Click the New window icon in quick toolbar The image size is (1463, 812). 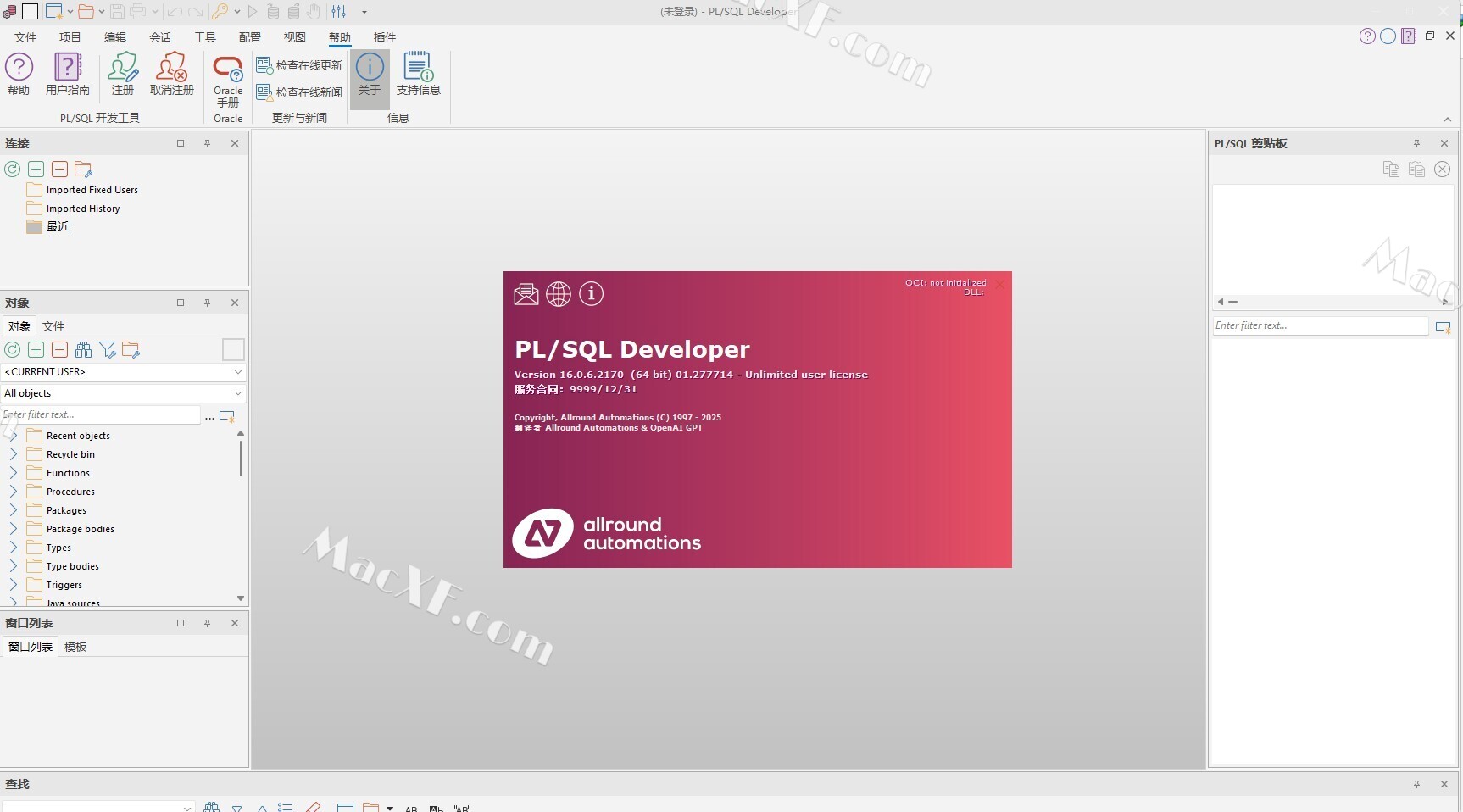tap(53, 12)
